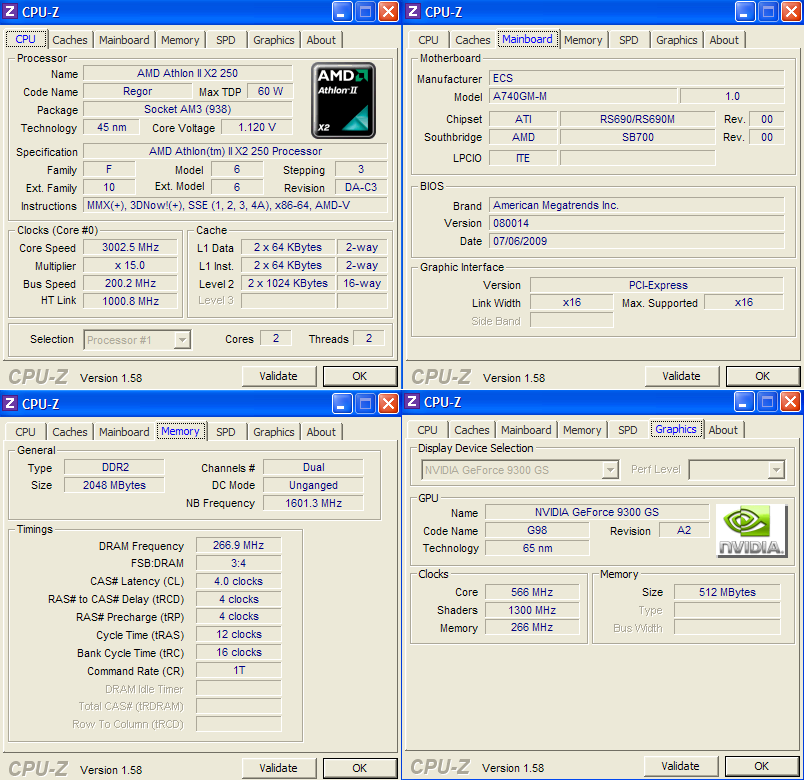Click OK in the Mainboard window
The width and height of the screenshot is (805, 780).
tap(763, 376)
